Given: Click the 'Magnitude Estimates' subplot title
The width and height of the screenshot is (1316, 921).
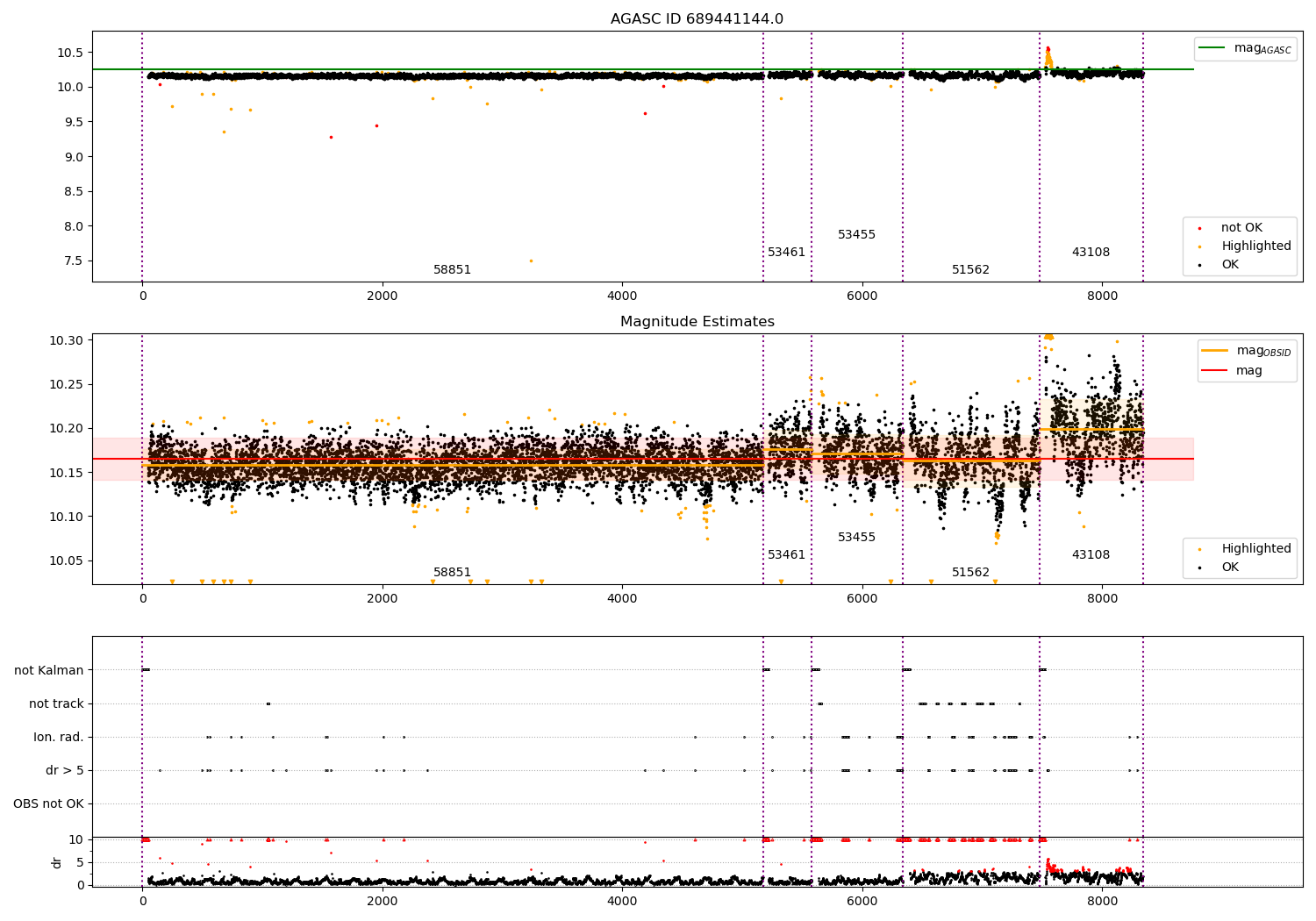Looking at the screenshot, I should 697,322.
